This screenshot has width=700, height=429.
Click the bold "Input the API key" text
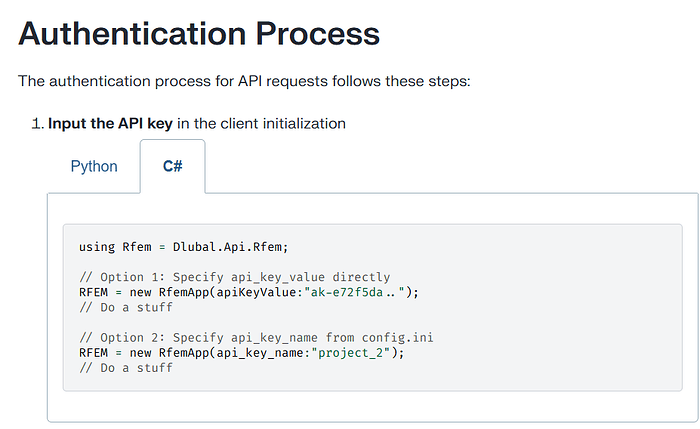(110, 124)
